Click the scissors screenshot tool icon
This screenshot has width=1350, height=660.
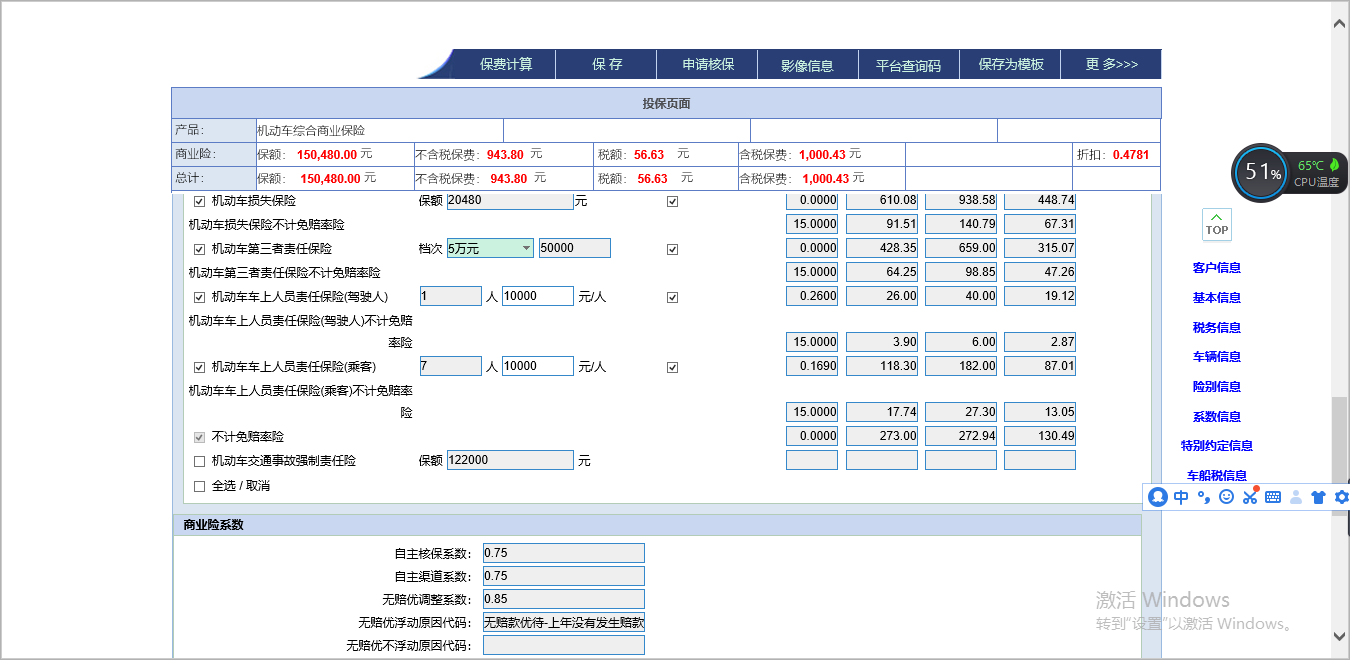click(x=1250, y=496)
